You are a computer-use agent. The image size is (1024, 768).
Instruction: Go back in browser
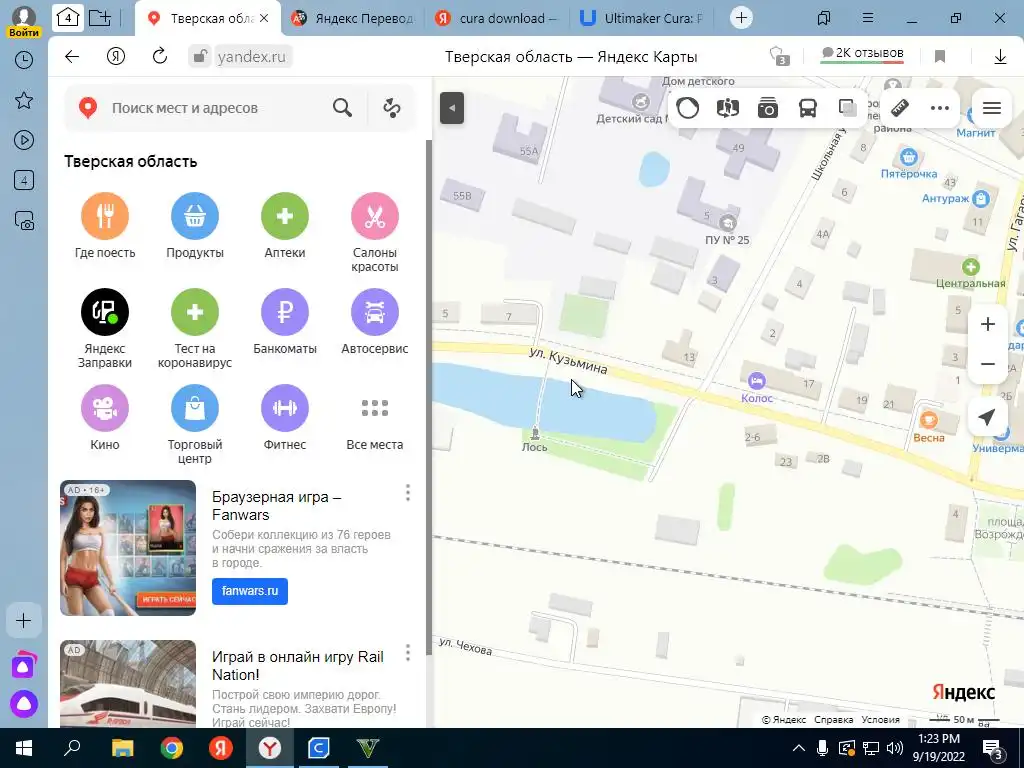click(72, 57)
